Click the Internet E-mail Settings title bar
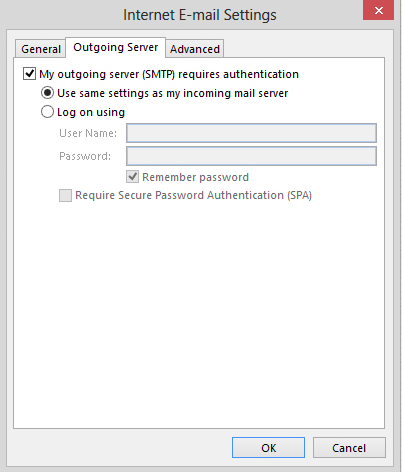 tap(200, 15)
